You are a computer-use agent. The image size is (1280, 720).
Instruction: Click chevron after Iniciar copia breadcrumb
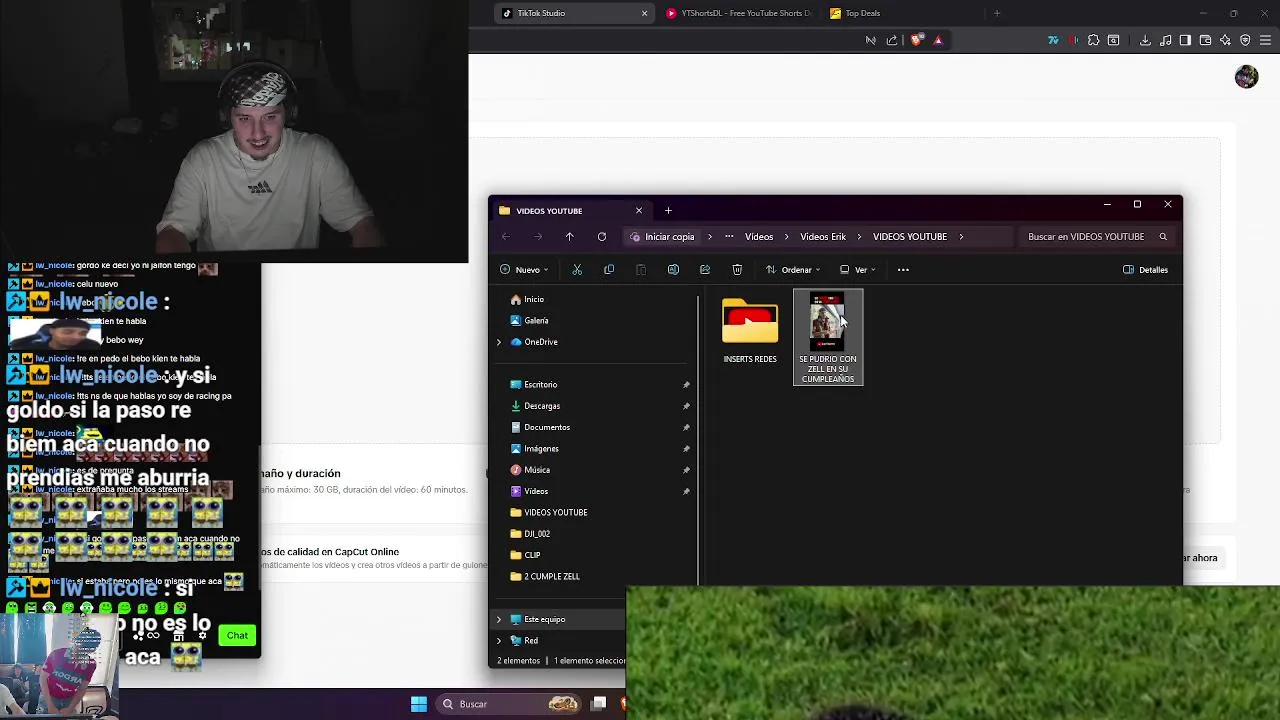pos(710,237)
